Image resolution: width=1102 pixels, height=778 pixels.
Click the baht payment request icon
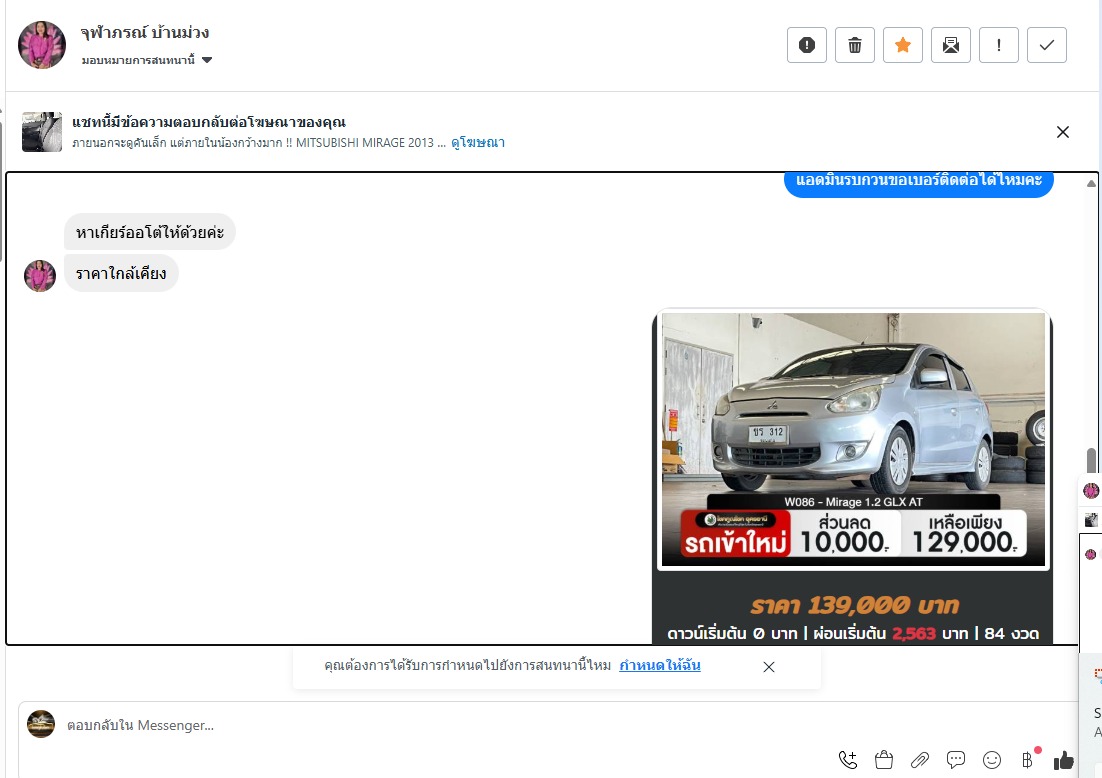tap(1028, 760)
